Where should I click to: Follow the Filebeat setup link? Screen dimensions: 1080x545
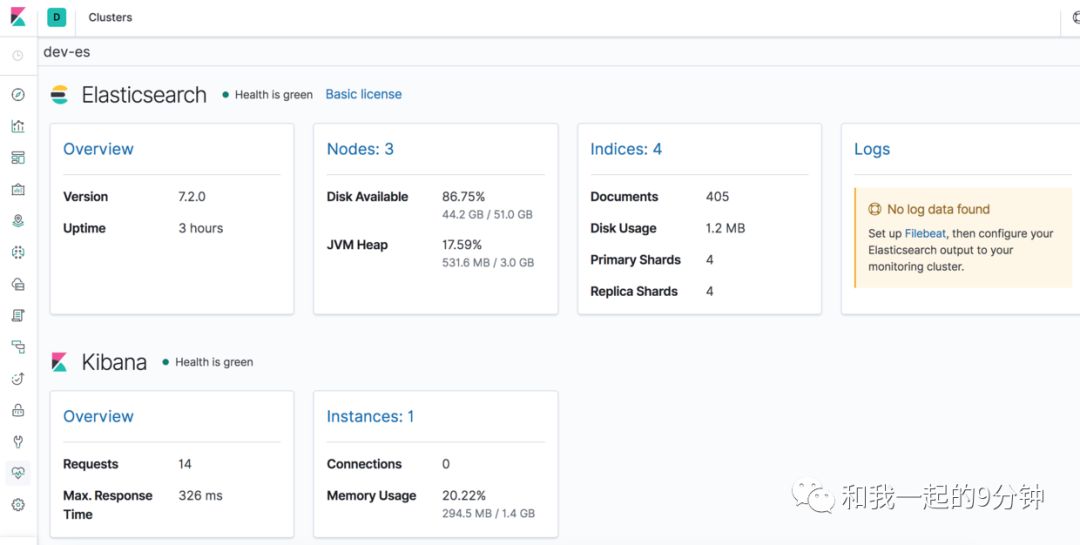(x=925, y=234)
